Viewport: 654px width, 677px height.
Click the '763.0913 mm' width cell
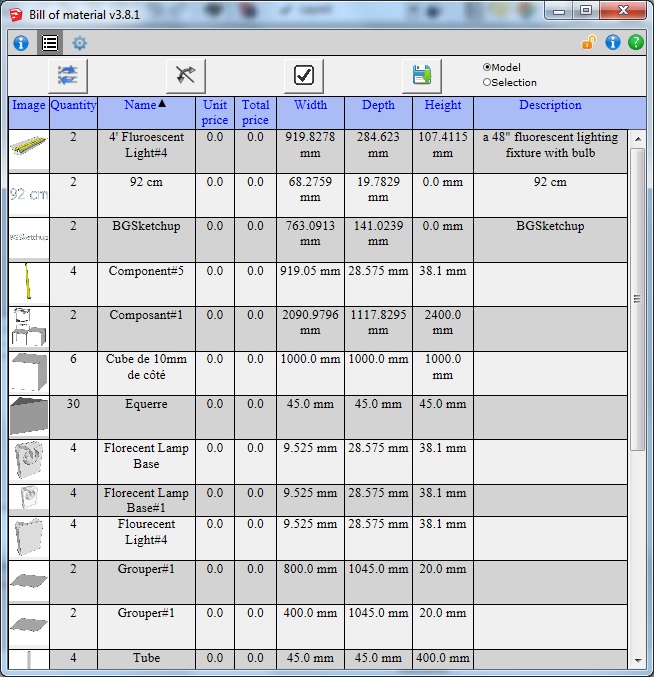pos(310,240)
